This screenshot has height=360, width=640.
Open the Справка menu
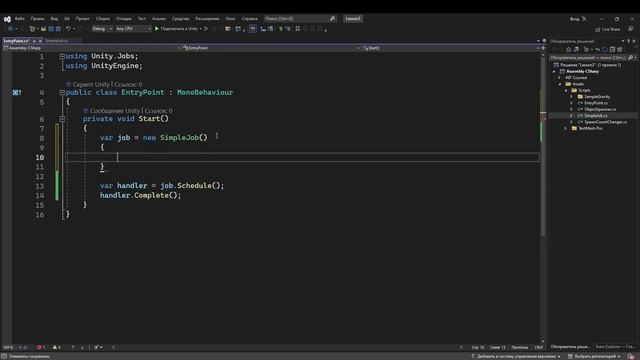tap(250, 19)
